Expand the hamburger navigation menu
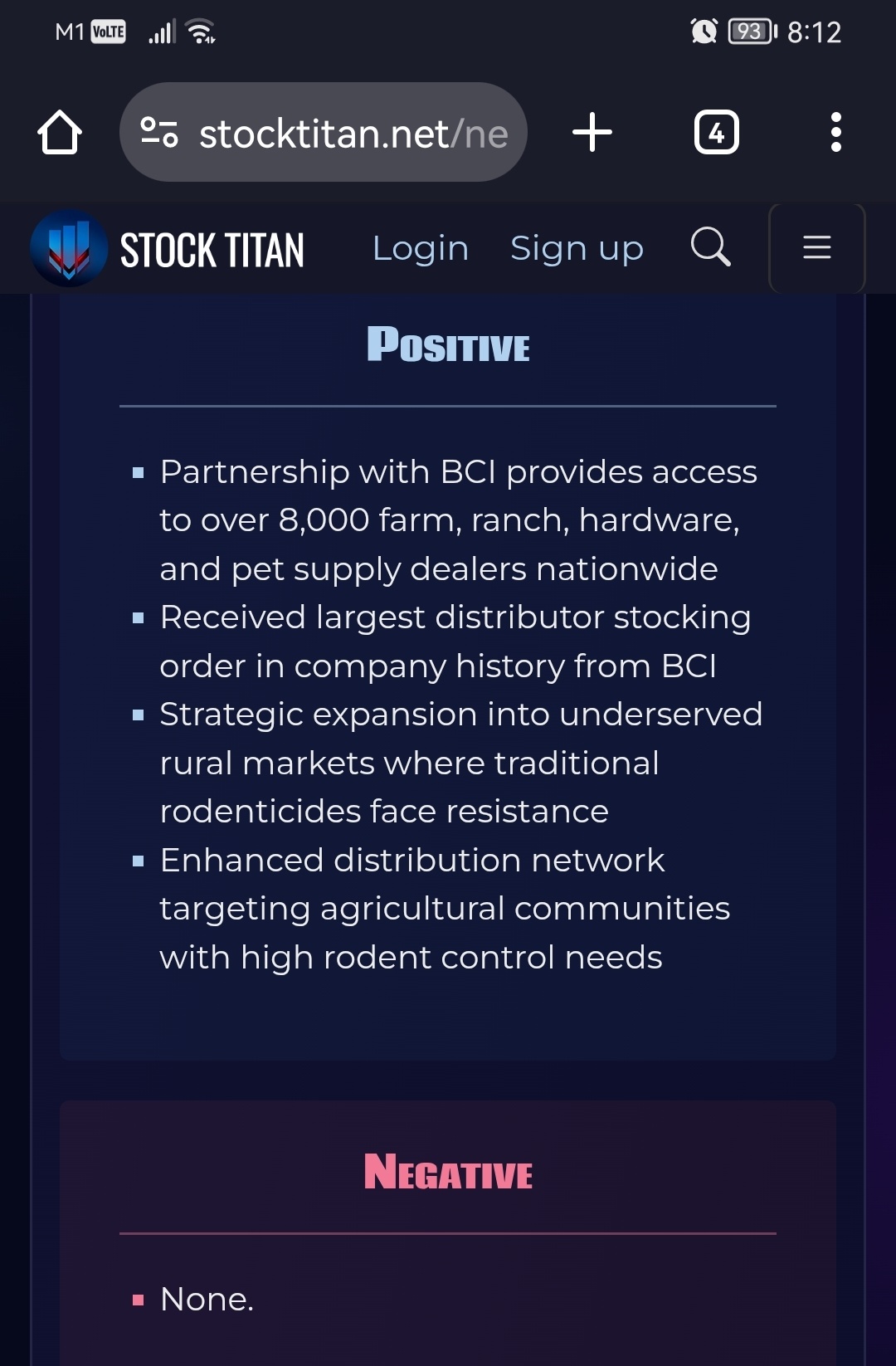Image resolution: width=896 pixels, height=1366 pixels. tap(817, 248)
